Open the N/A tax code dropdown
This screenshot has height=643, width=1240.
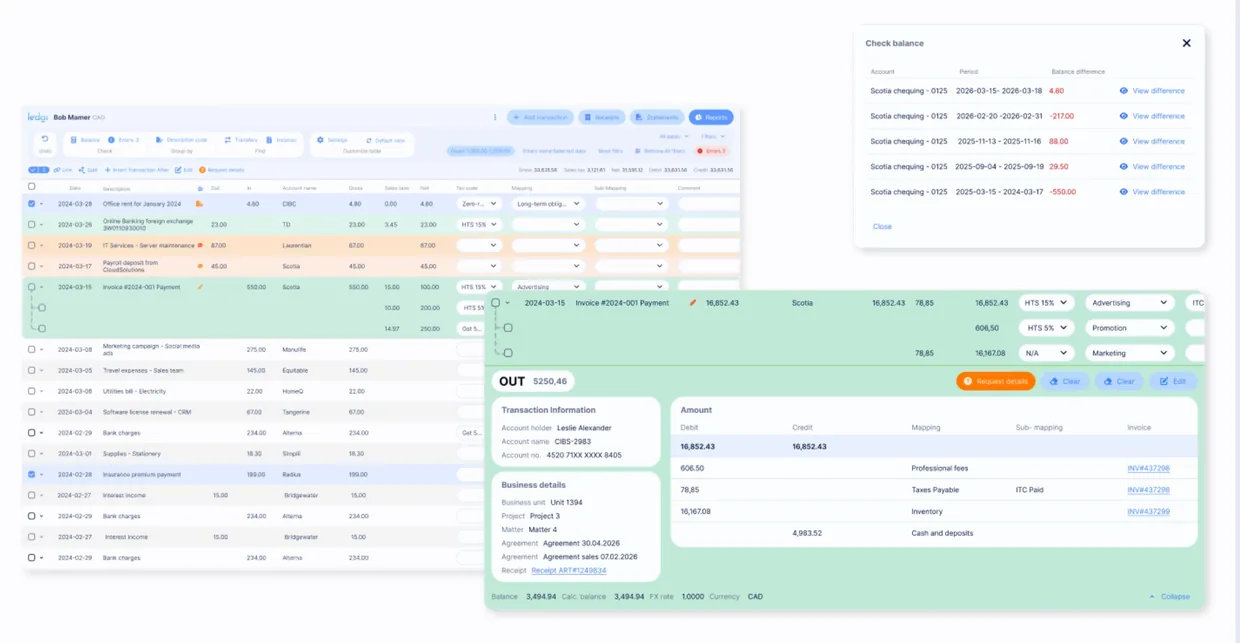(1046, 353)
